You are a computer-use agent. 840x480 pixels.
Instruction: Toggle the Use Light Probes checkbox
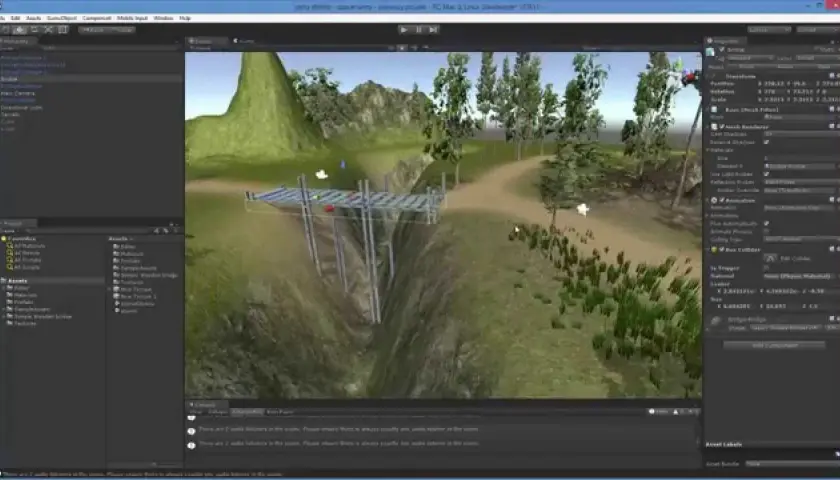tap(767, 174)
